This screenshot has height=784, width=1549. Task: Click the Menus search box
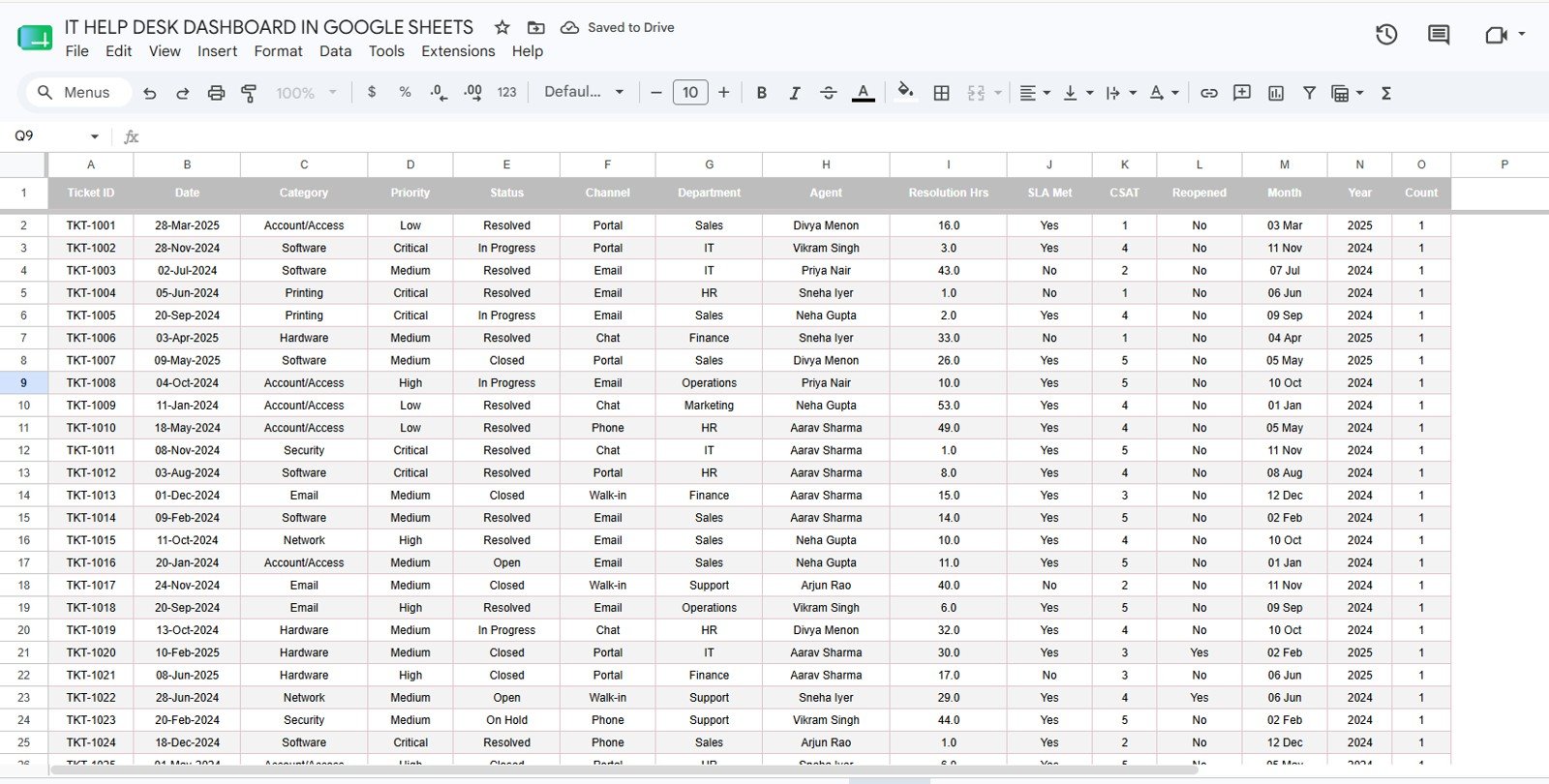[77, 92]
